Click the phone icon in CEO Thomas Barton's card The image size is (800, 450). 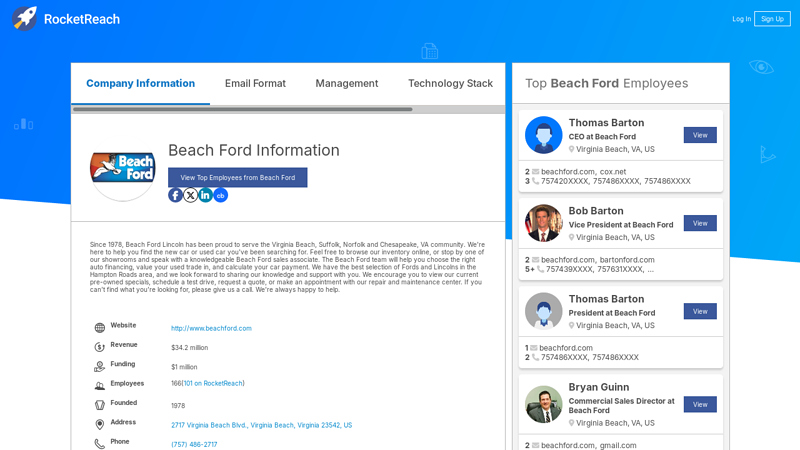click(536, 181)
